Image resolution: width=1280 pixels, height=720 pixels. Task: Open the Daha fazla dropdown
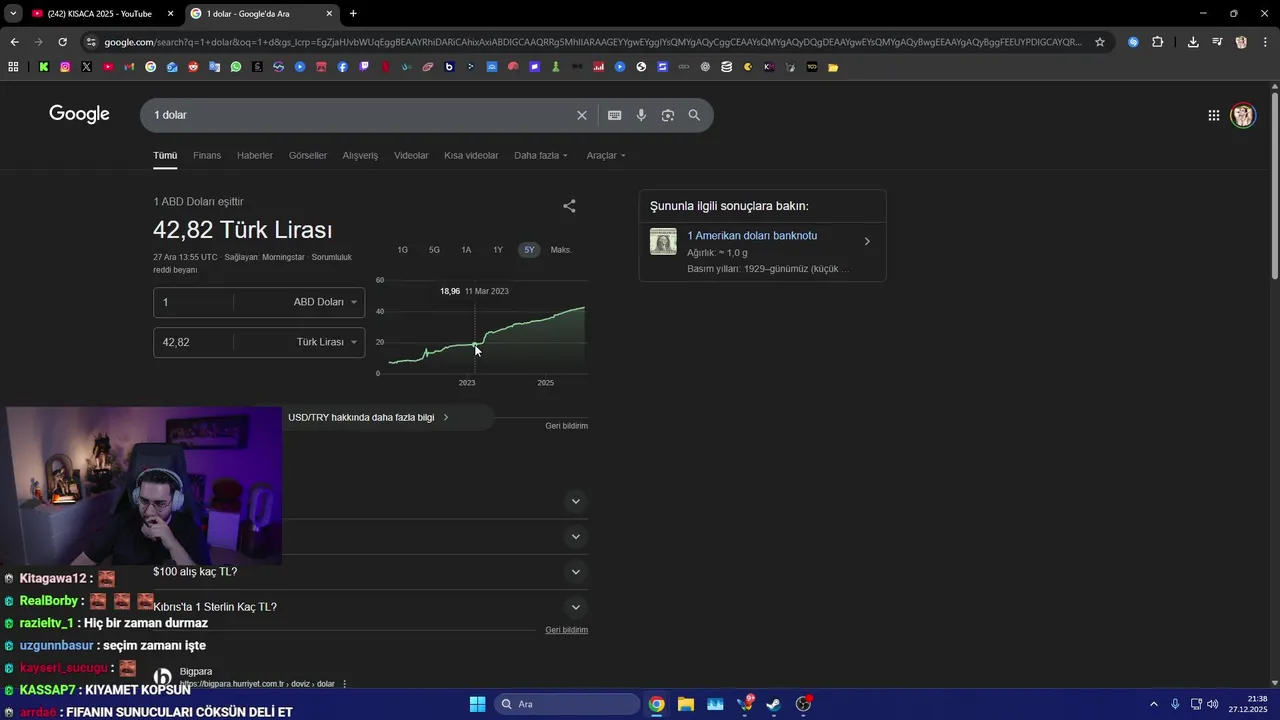point(541,155)
